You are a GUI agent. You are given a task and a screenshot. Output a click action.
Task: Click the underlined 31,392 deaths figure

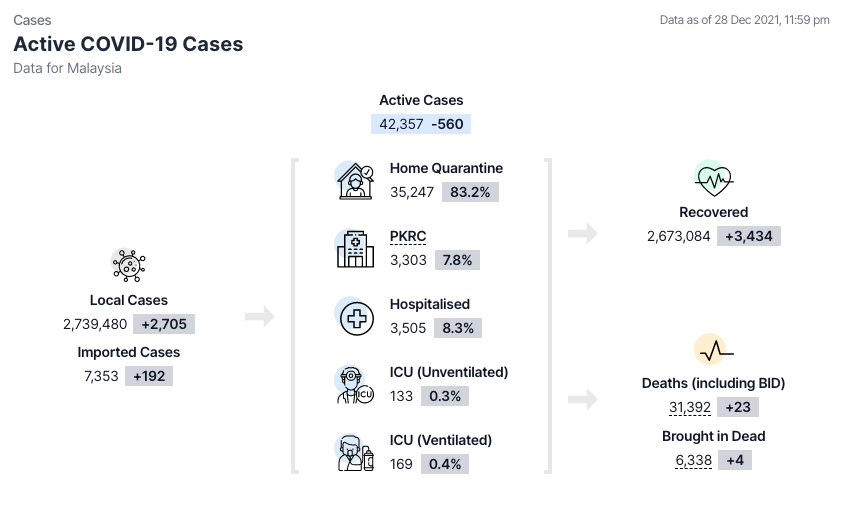(690, 407)
